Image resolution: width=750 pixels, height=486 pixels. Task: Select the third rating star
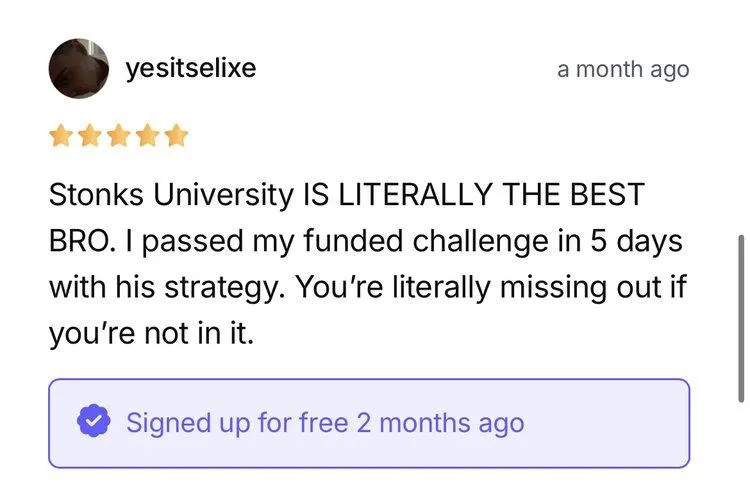click(119, 135)
